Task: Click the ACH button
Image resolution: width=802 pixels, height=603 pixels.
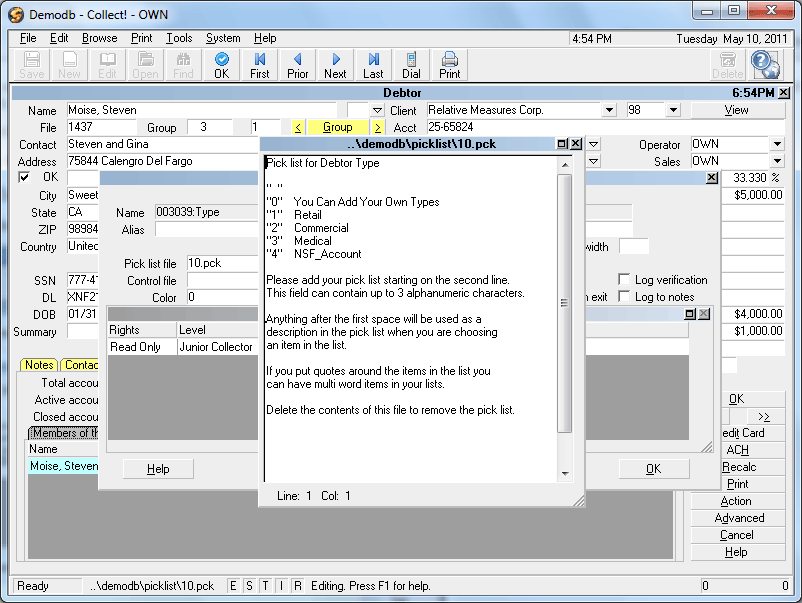Action: pyautogui.click(x=738, y=450)
